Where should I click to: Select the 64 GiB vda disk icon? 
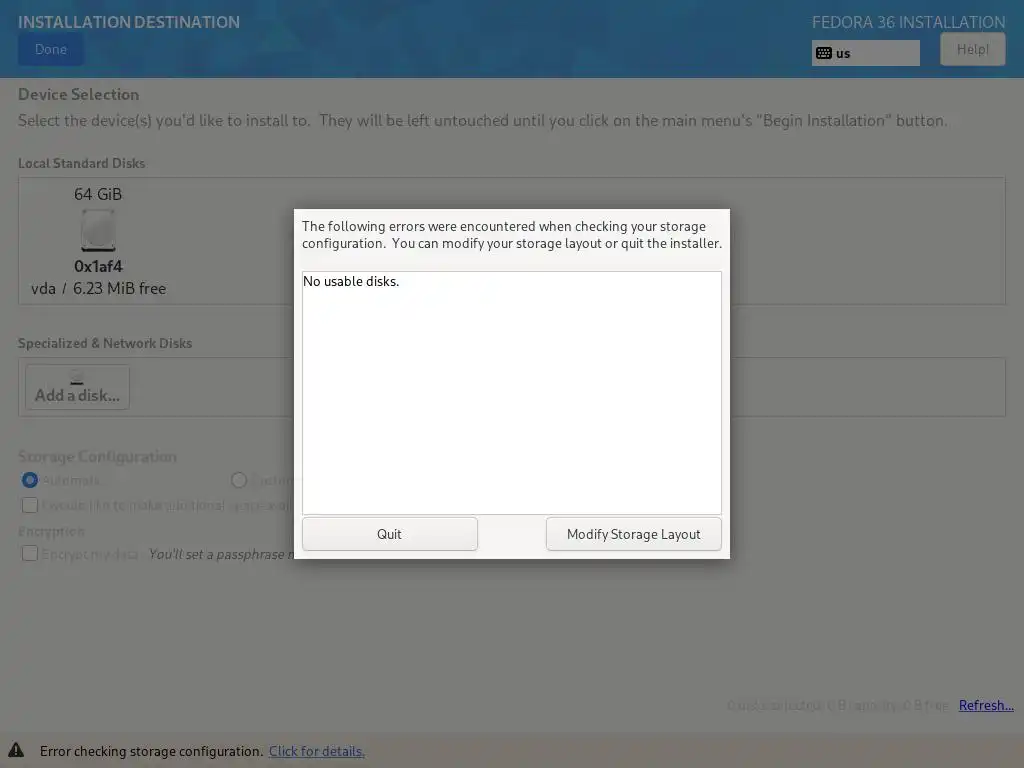pos(98,231)
